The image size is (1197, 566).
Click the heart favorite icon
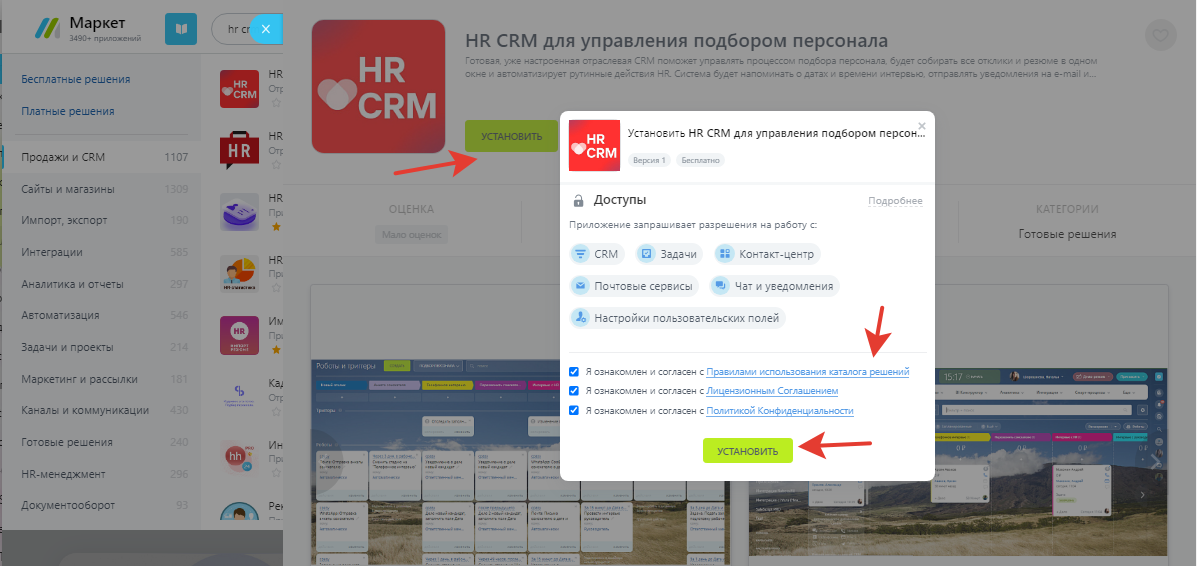pyautogui.click(x=1160, y=35)
